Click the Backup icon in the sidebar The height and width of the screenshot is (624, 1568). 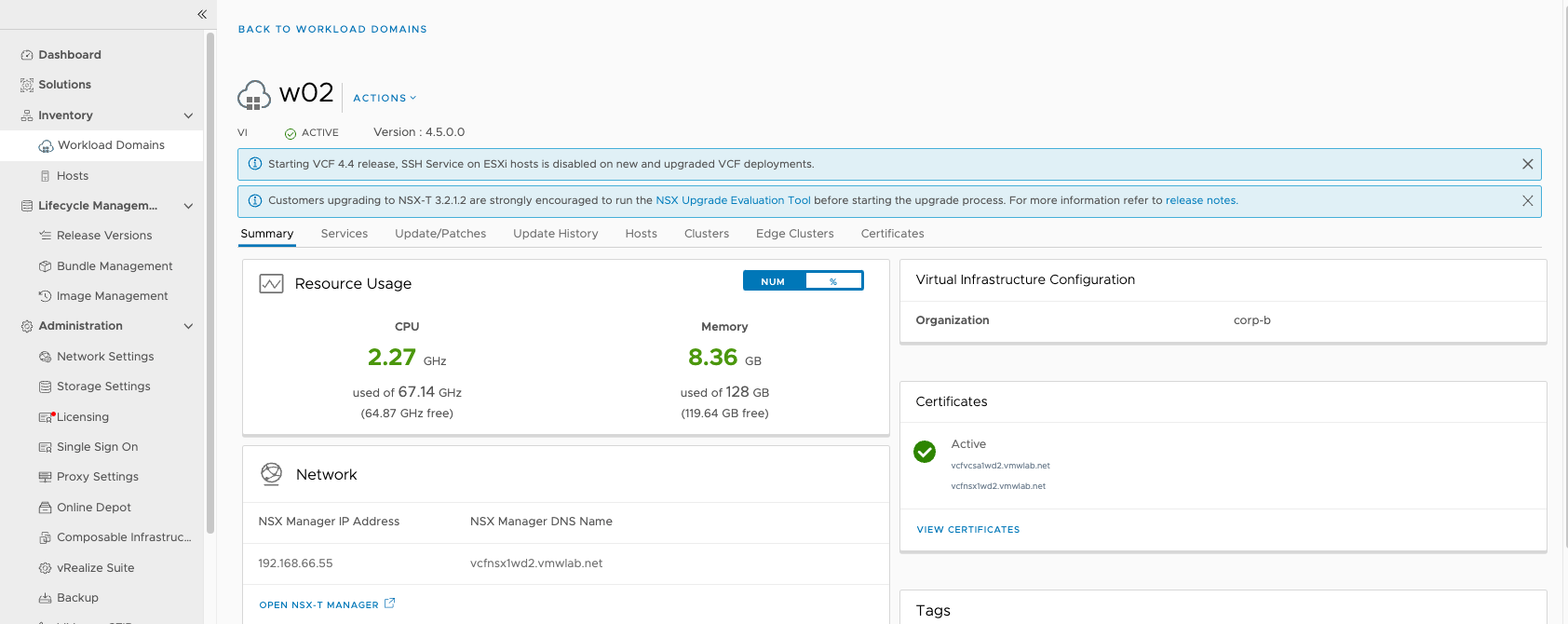click(45, 598)
